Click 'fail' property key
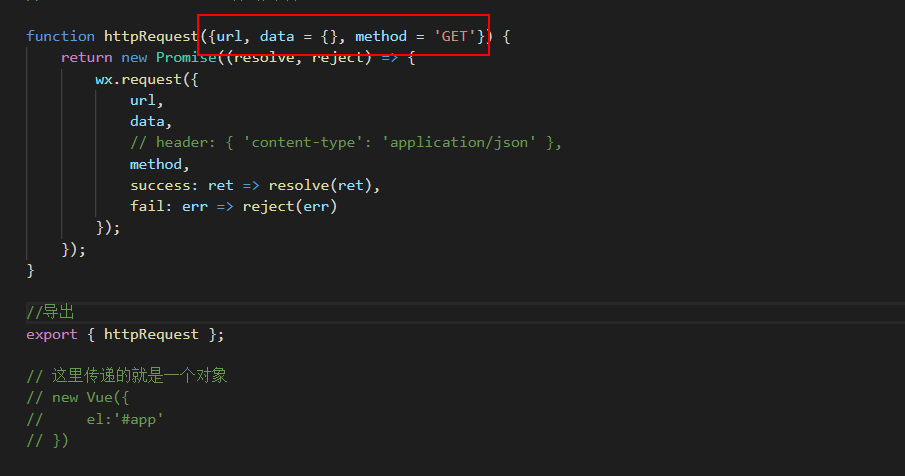The image size is (905, 476). pos(147,207)
